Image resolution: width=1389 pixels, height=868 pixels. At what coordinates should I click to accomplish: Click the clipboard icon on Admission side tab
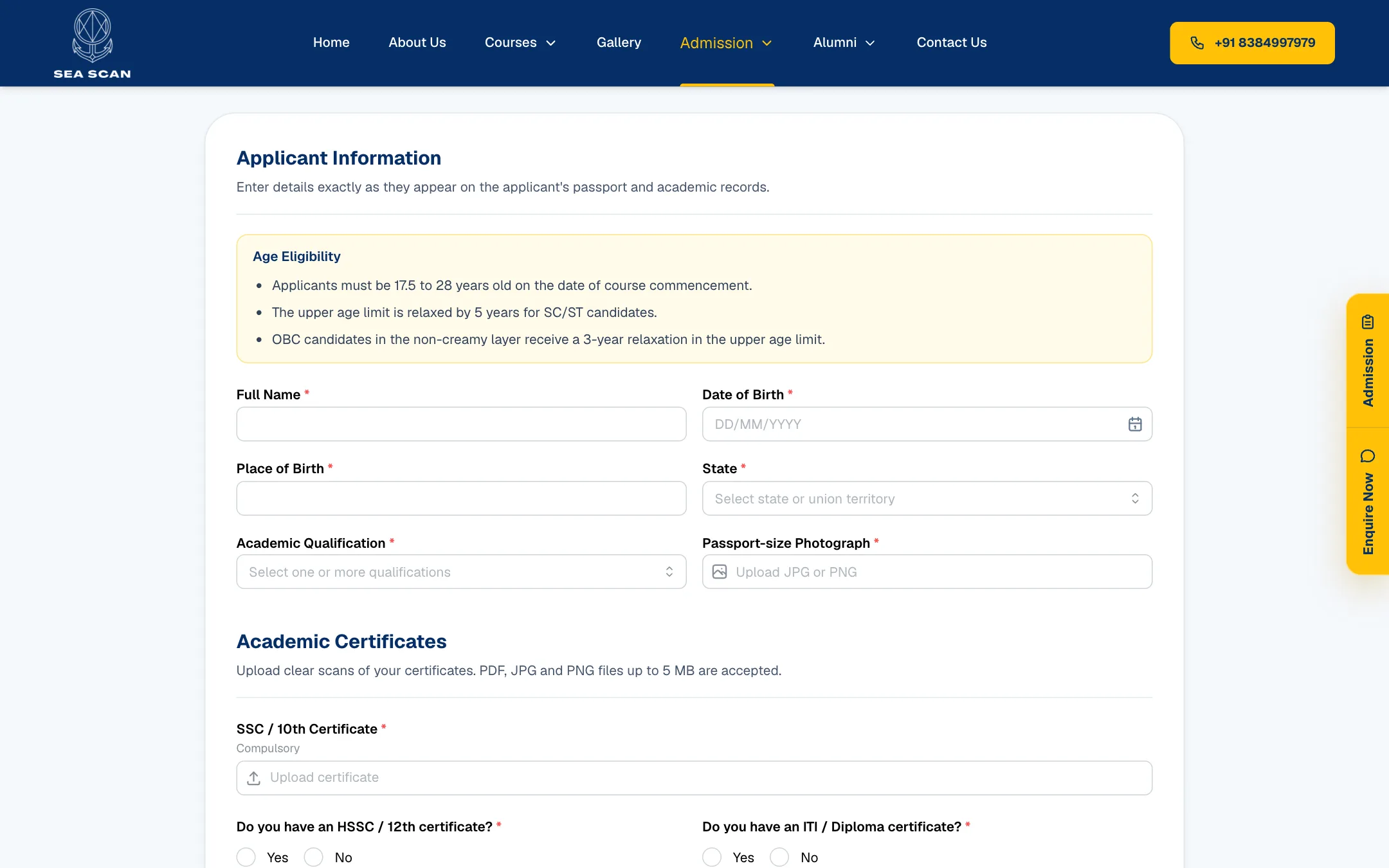coord(1368,321)
